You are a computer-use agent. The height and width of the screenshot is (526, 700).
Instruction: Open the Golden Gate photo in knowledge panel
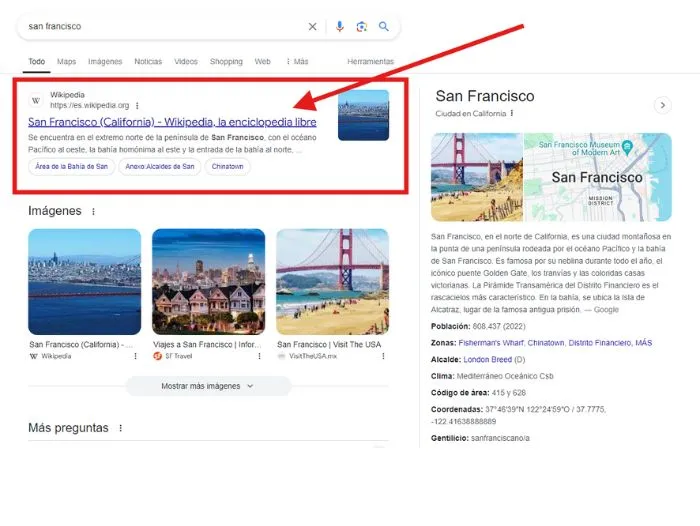tap(477, 177)
